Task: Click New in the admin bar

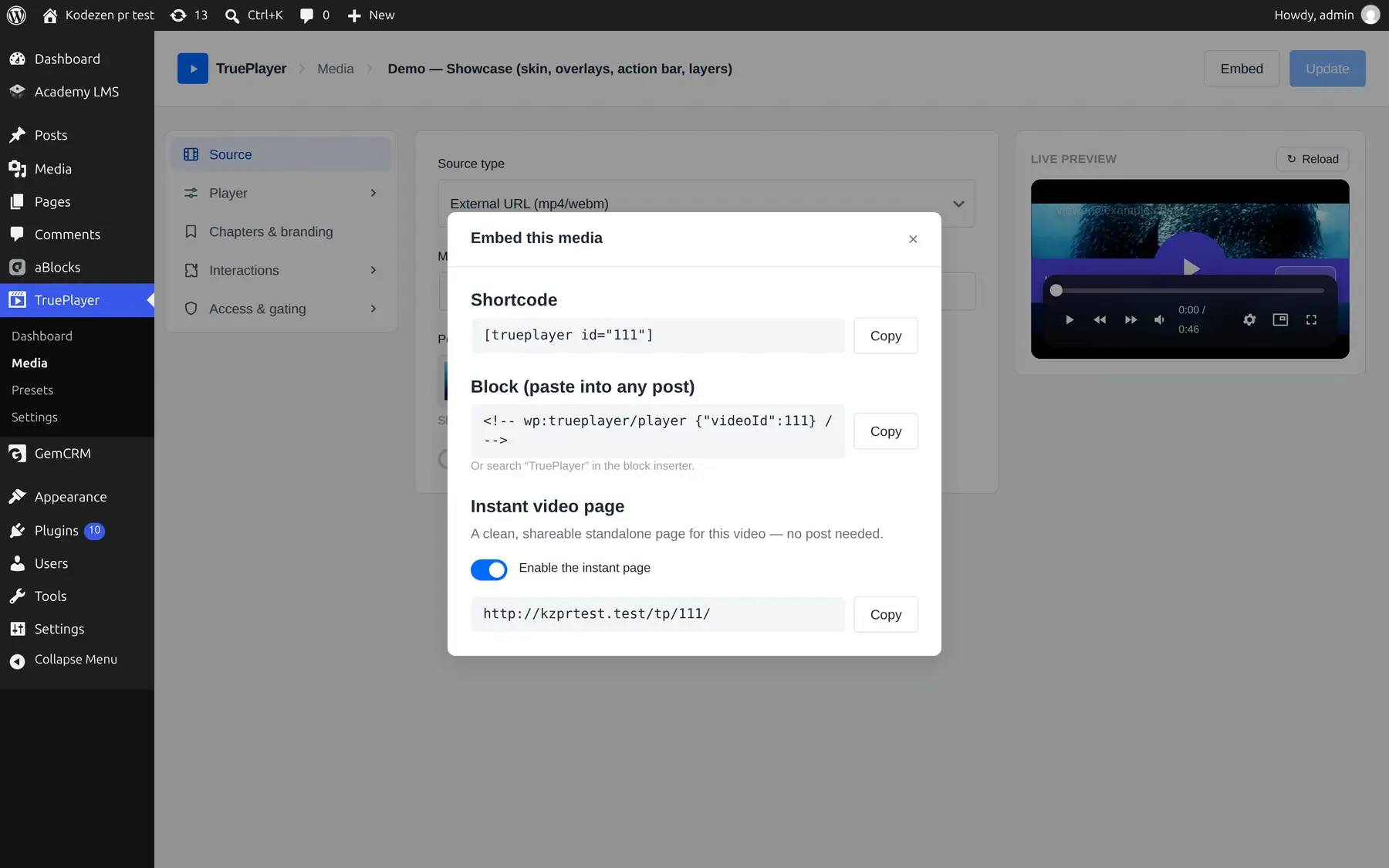Action: coord(370,15)
